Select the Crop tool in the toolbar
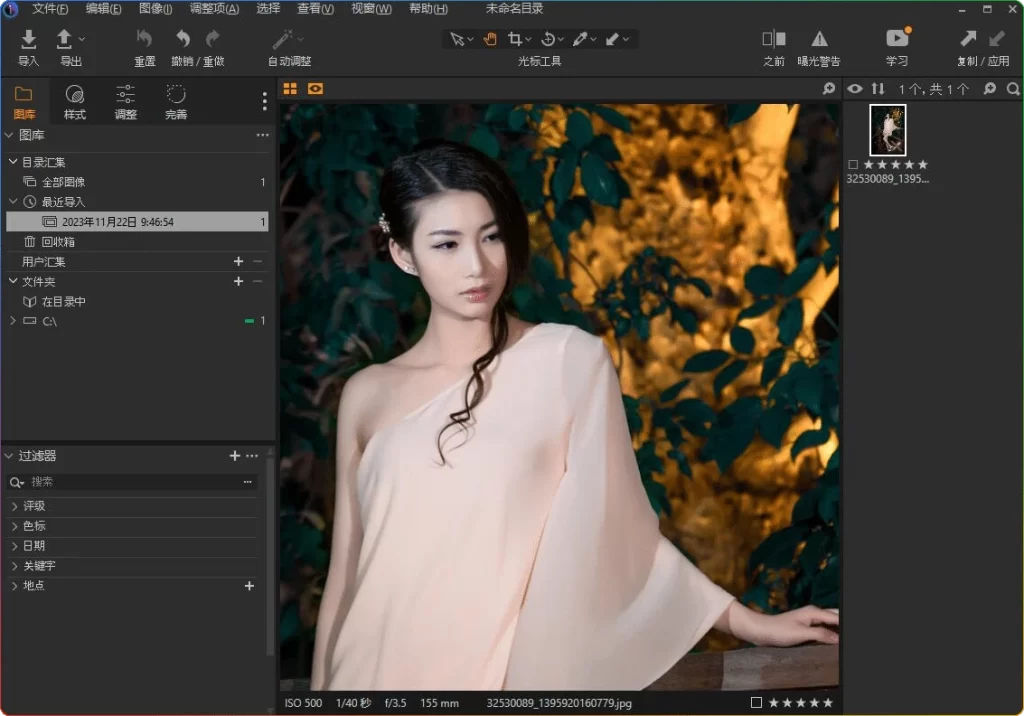The height and width of the screenshot is (716, 1024). point(516,38)
